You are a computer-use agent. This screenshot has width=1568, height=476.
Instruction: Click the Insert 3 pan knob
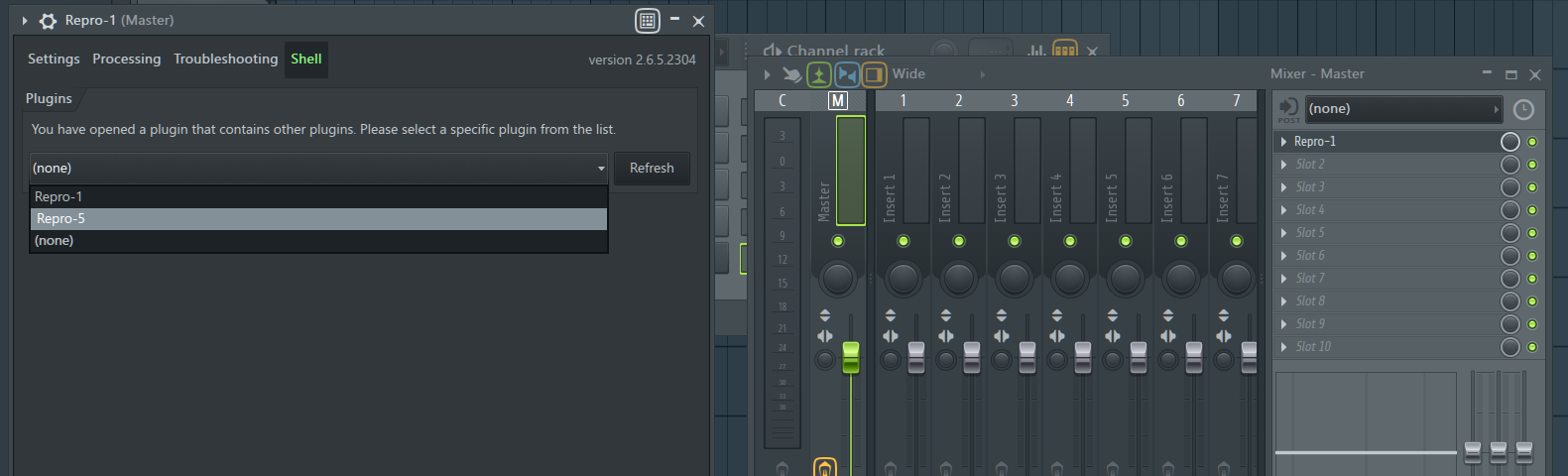click(1015, 279)
